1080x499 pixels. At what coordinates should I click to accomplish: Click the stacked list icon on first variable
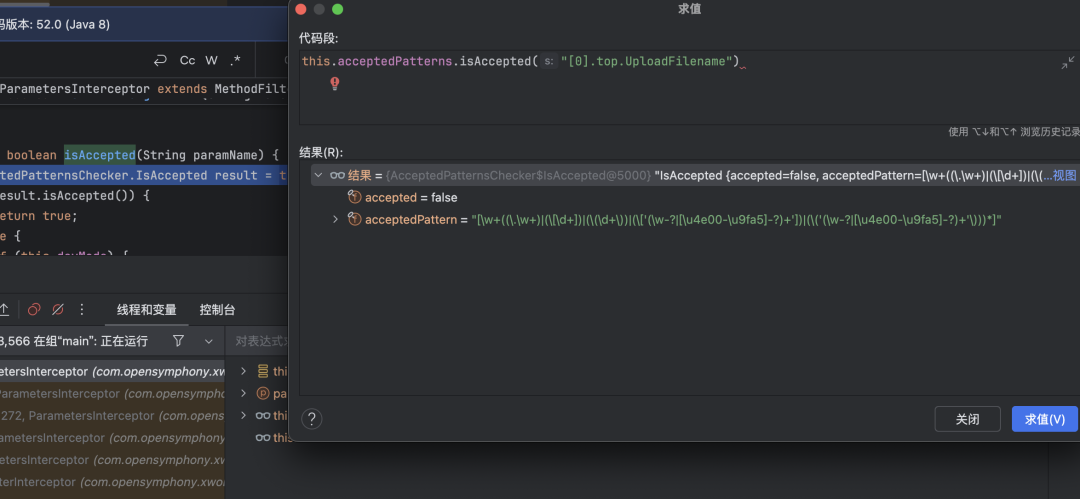click(x=262, y=371)
